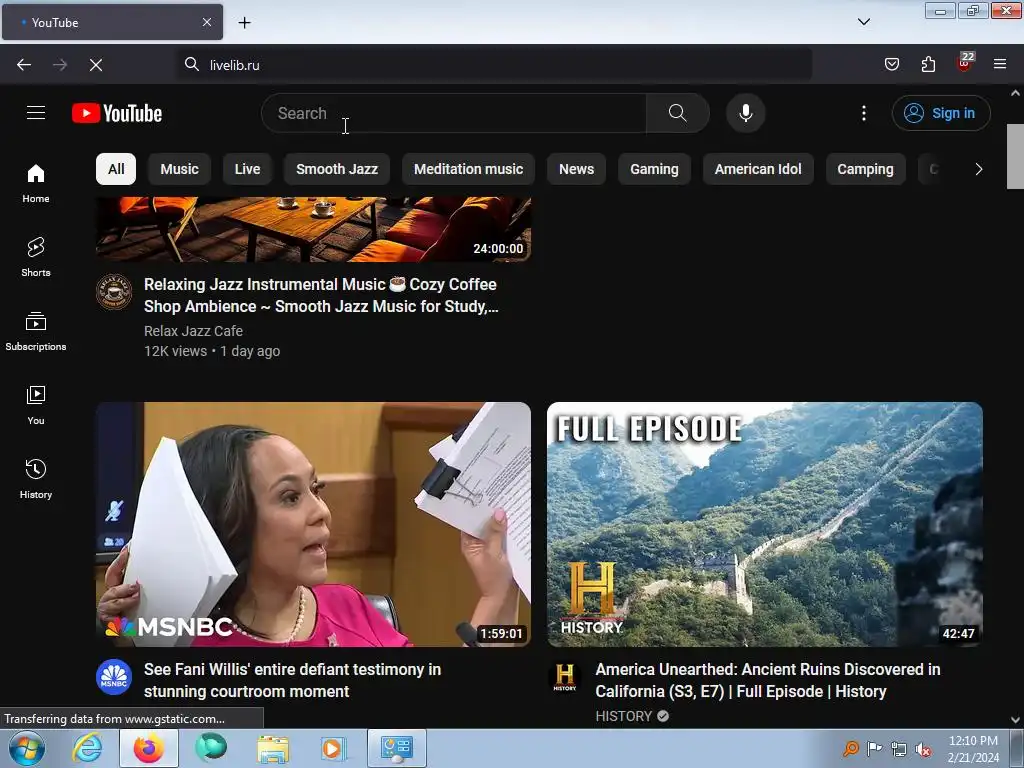The width and height of the screenshot is (1024, 768).
Task: Open History from the sidebar
Action: tap(36, 479)
